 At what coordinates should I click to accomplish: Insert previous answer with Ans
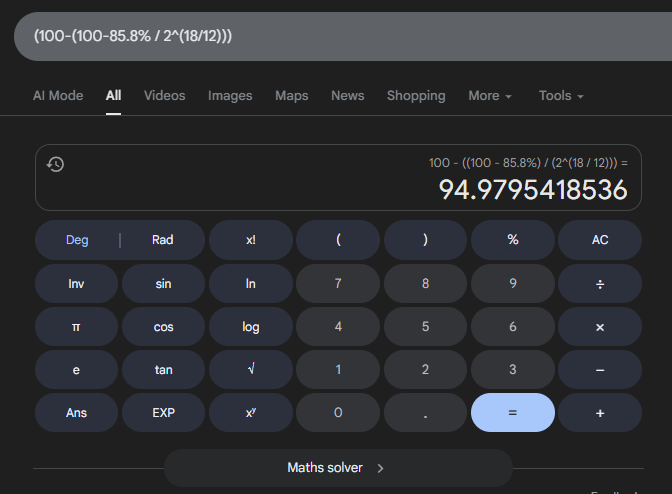76,413
